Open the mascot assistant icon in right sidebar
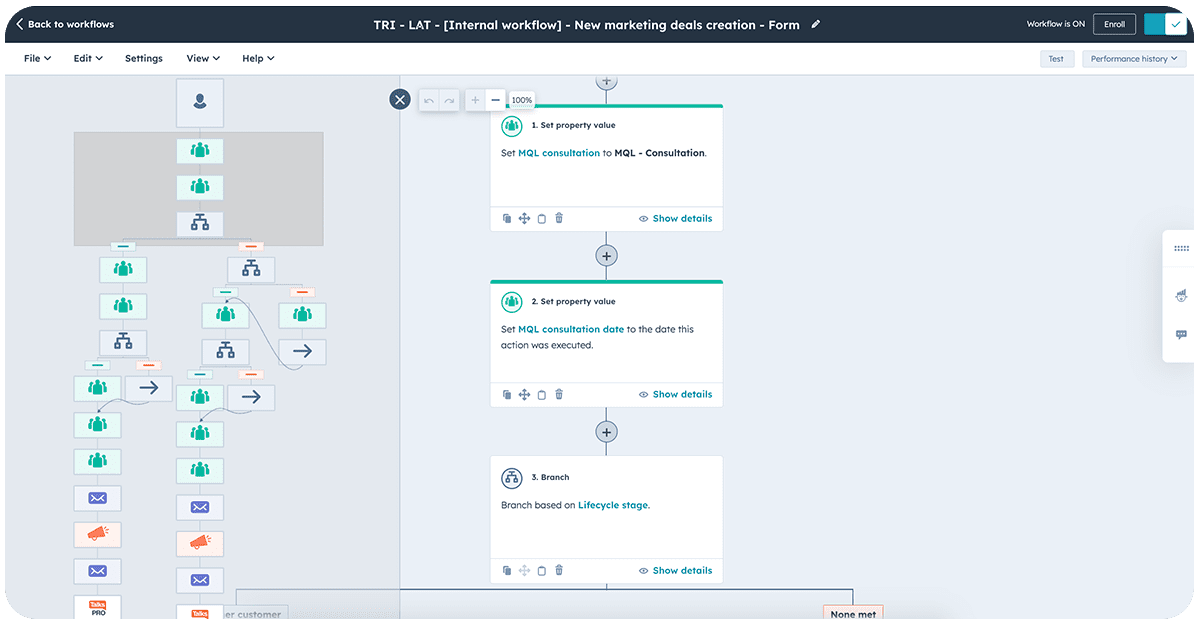The height and width of the screenshot is (625, 1200). coord(1181,295)
